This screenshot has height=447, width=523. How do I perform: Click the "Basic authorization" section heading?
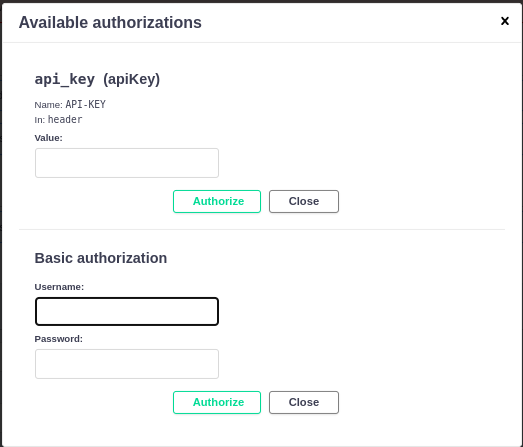pyautogui.click(x=101, y=258)
